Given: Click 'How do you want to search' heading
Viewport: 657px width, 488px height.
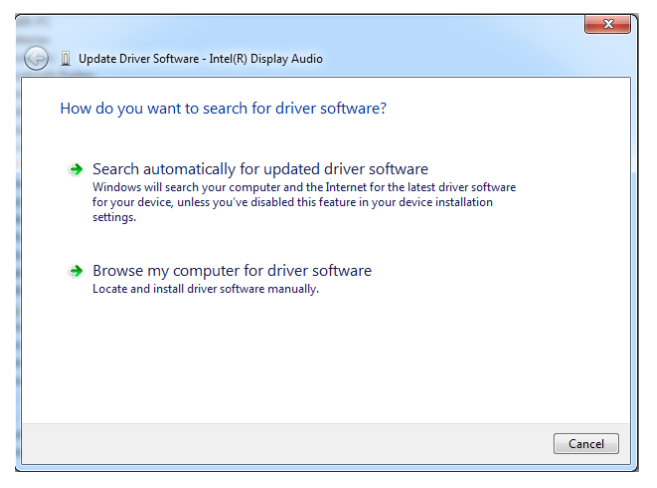Looking at the screenshot, I should coord(223,108).
